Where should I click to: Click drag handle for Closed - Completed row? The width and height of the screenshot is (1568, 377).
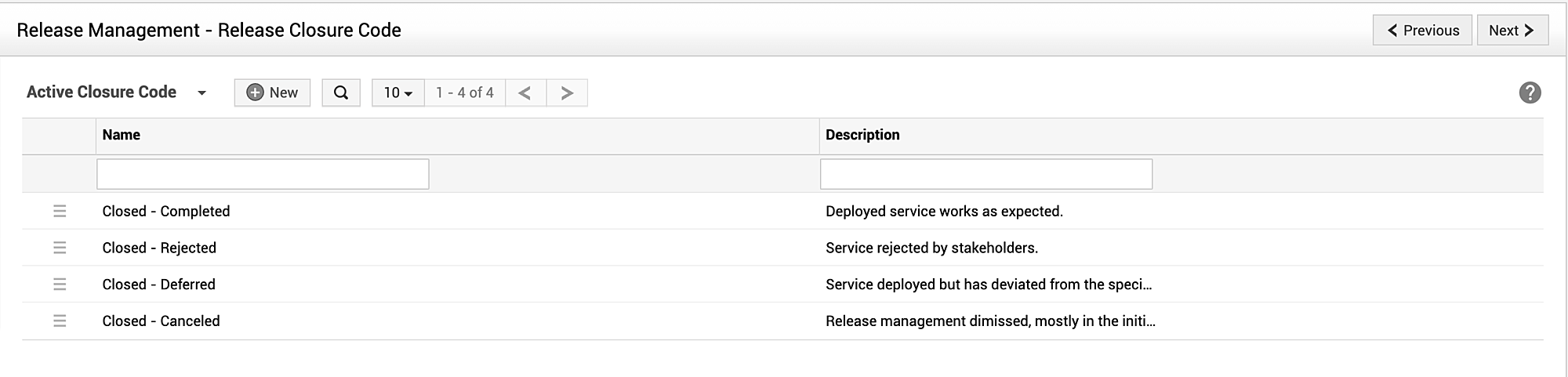(x=60, y=211)
